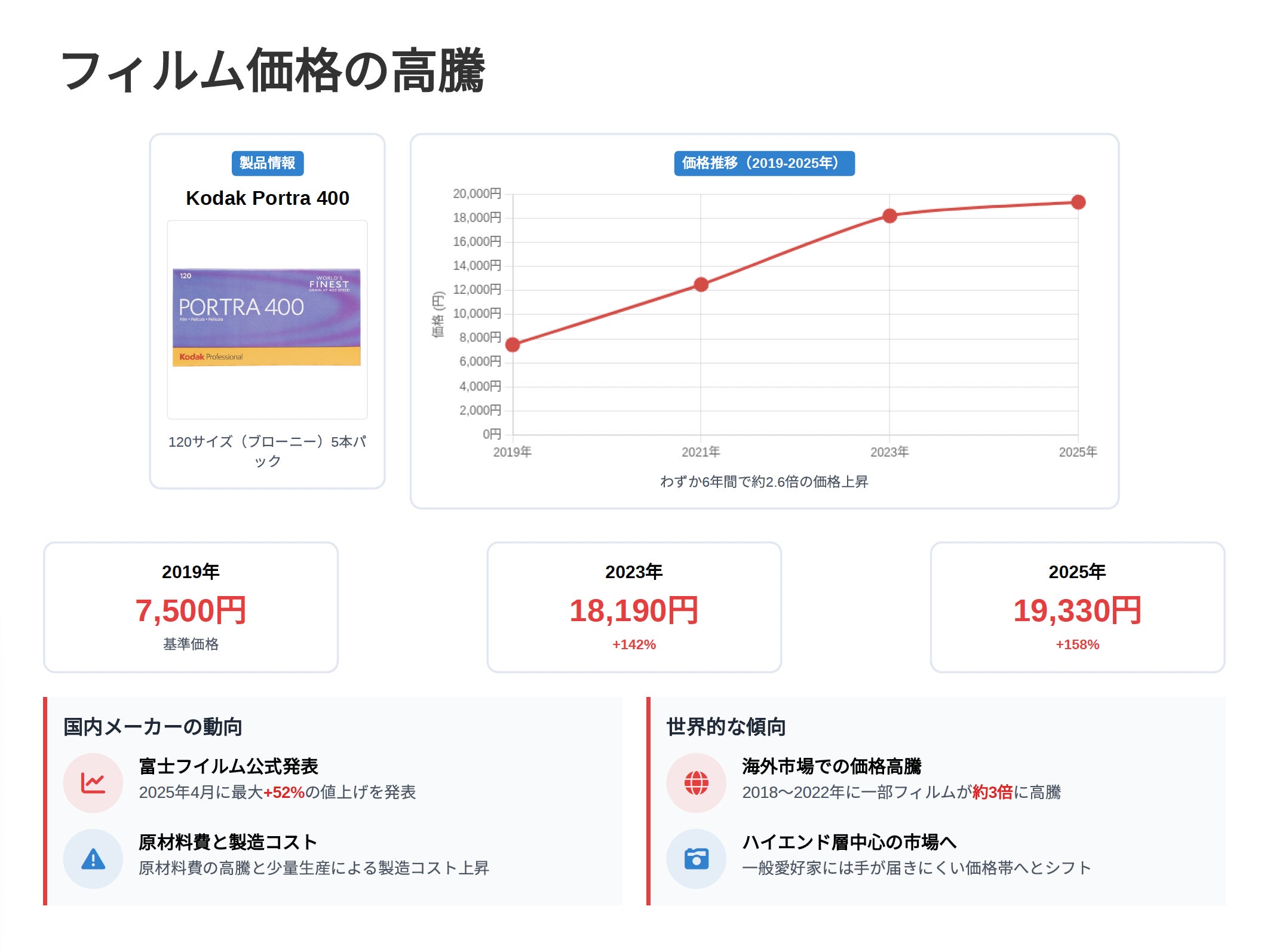
Task: Click the 世界的な傾向 section title
Action: tap(726, 727)
